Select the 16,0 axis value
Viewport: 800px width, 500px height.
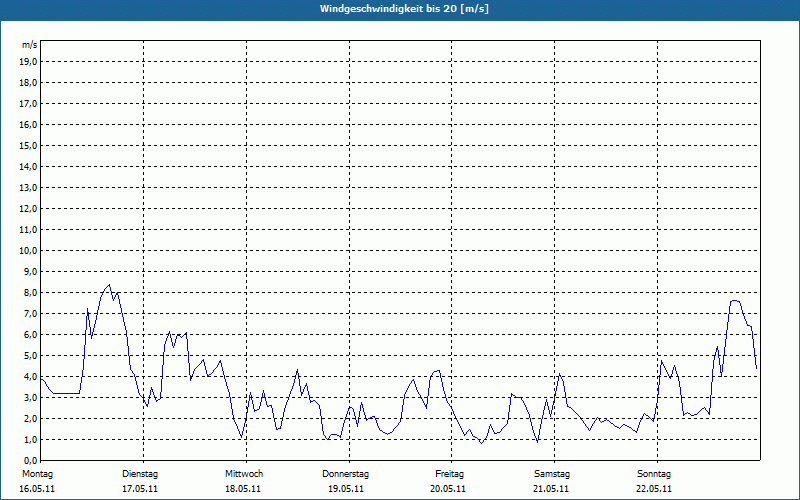click(x=27, y=124)
